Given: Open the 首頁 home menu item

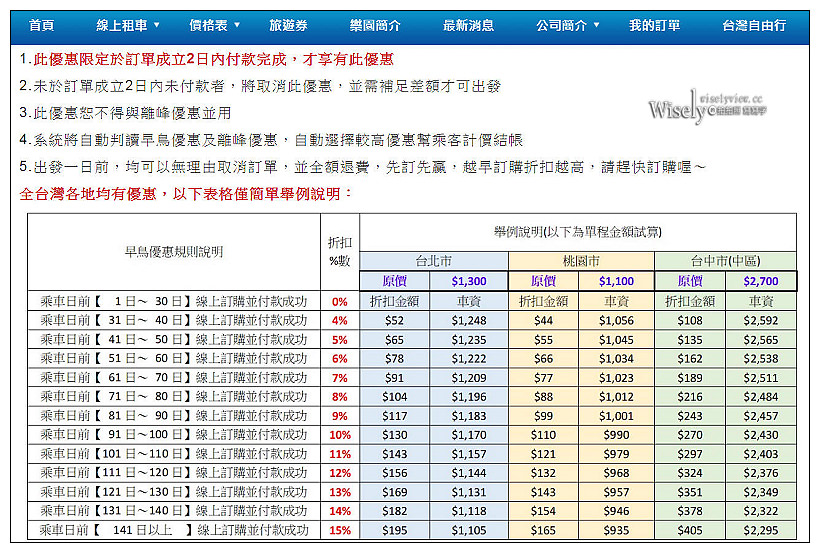Looking at the screenshot, I should 41,25.
